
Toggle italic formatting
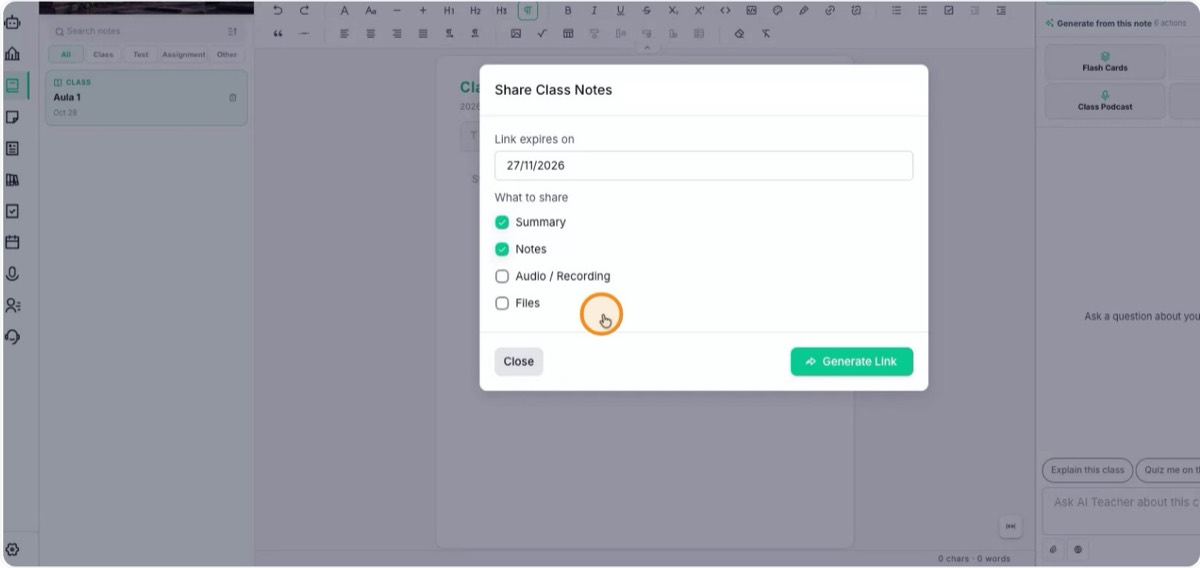594,10
